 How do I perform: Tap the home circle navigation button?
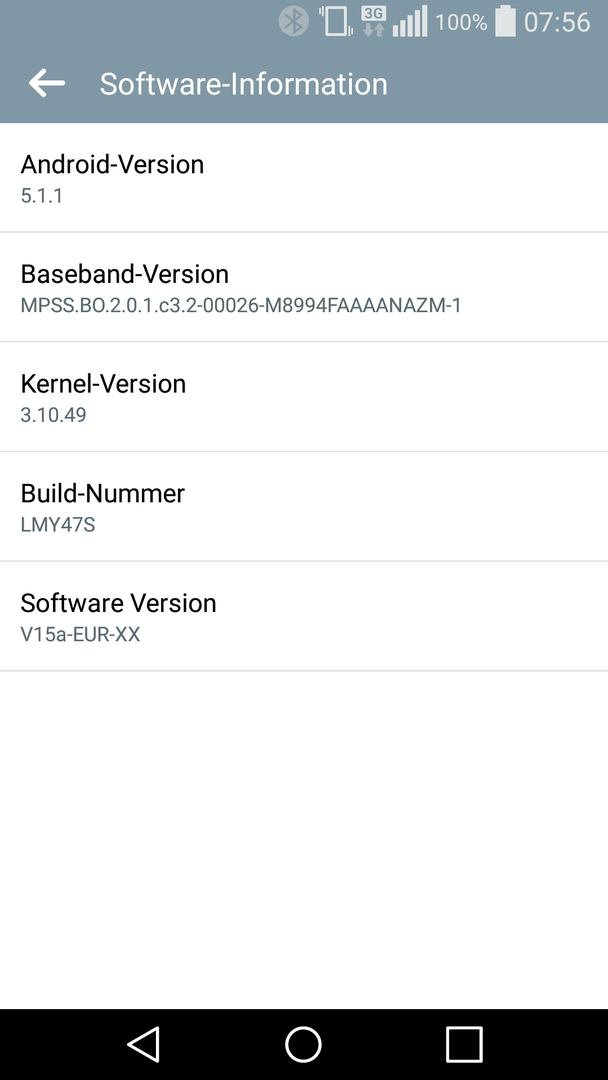point(304,1044)
